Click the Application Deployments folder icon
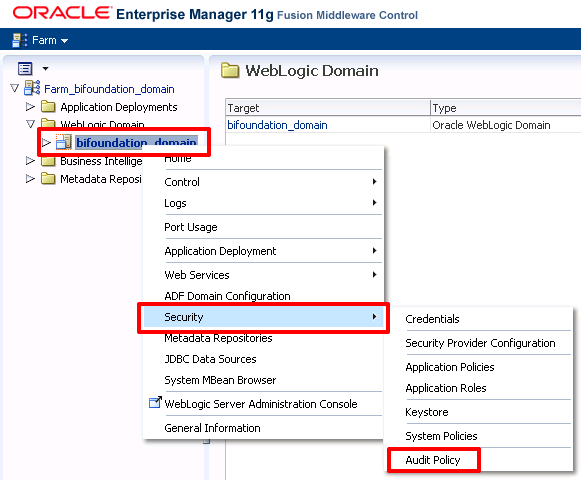The image size is (581, 480). coord(48,107)
